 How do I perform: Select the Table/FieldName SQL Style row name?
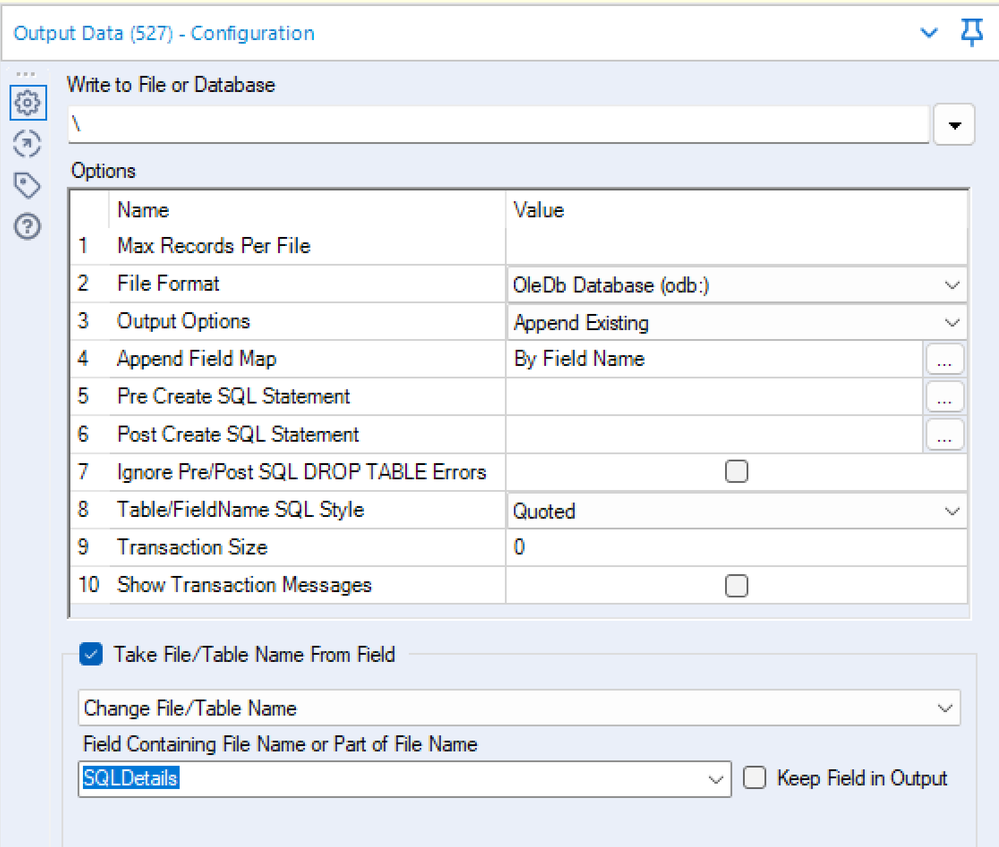tap(240, 510)
